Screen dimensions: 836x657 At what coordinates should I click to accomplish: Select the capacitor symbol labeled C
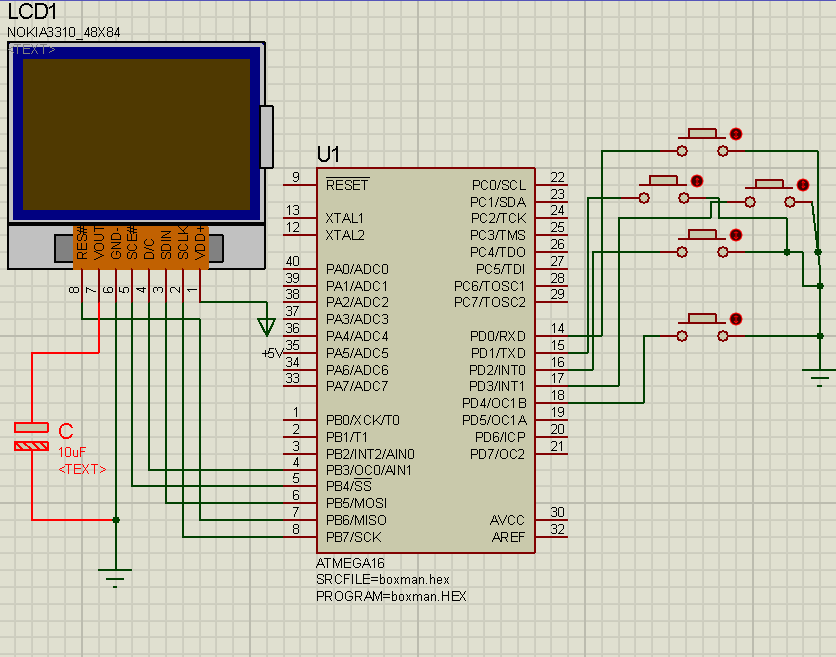[31, 437]
